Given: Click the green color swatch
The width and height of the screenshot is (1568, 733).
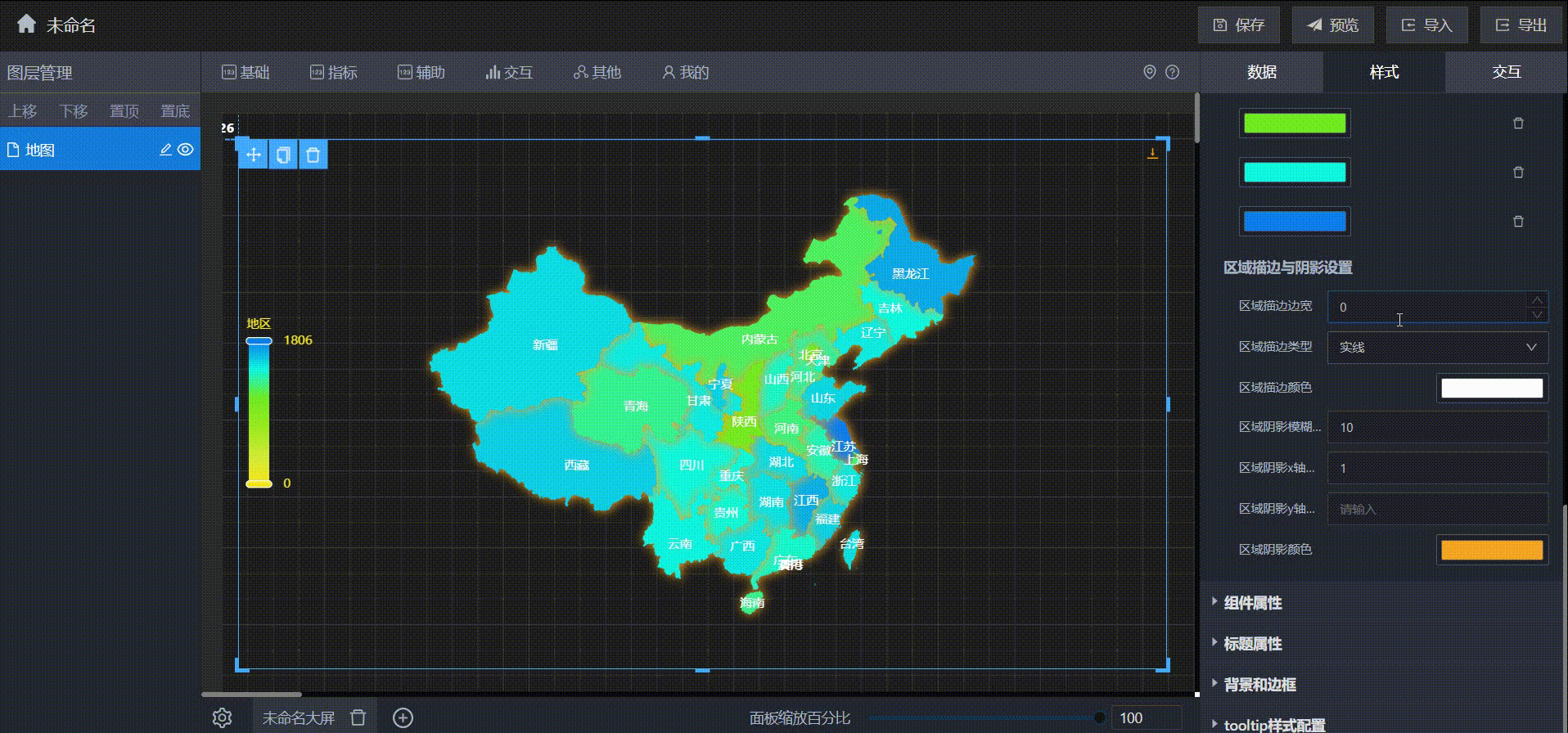Looking at the screenshot, I should [x=1295, y=124].
